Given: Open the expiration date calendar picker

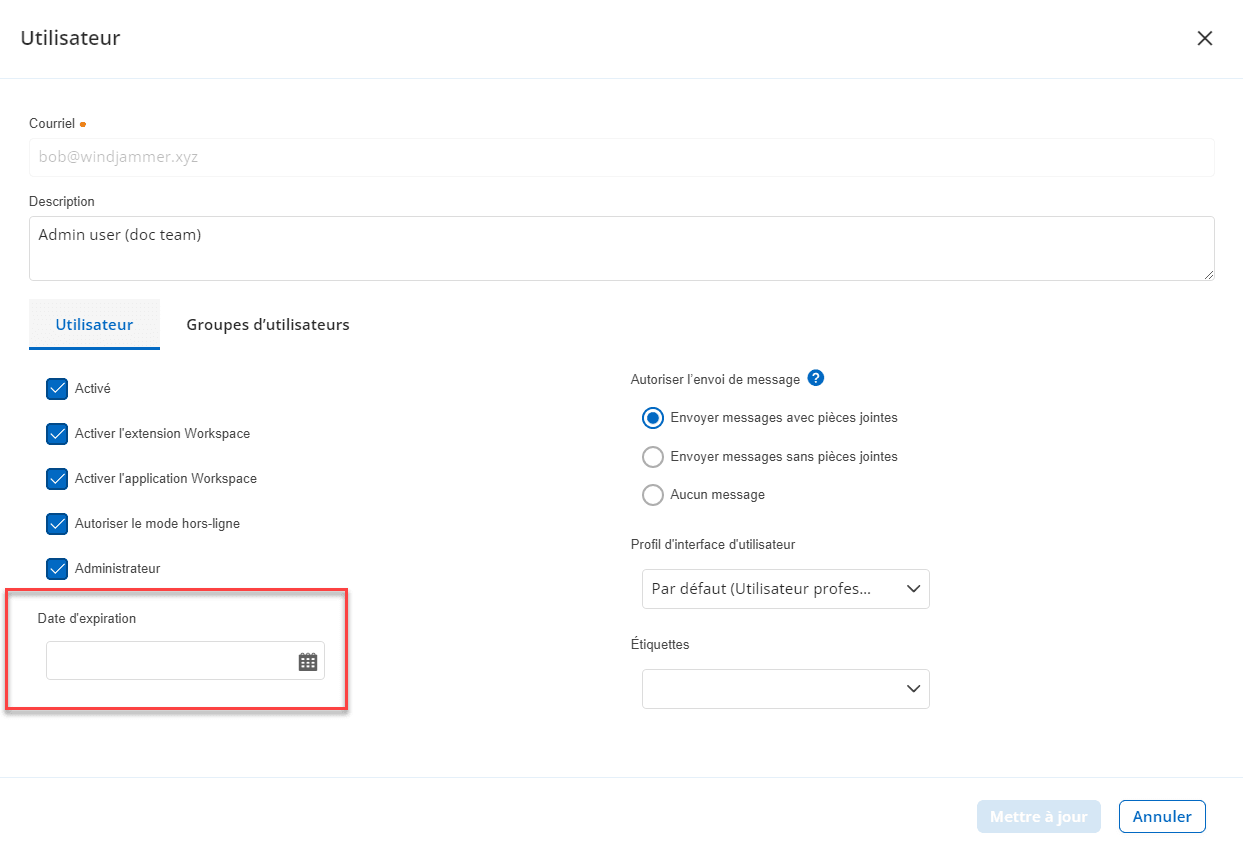Looking at the screenshot, I should (308, 661).
